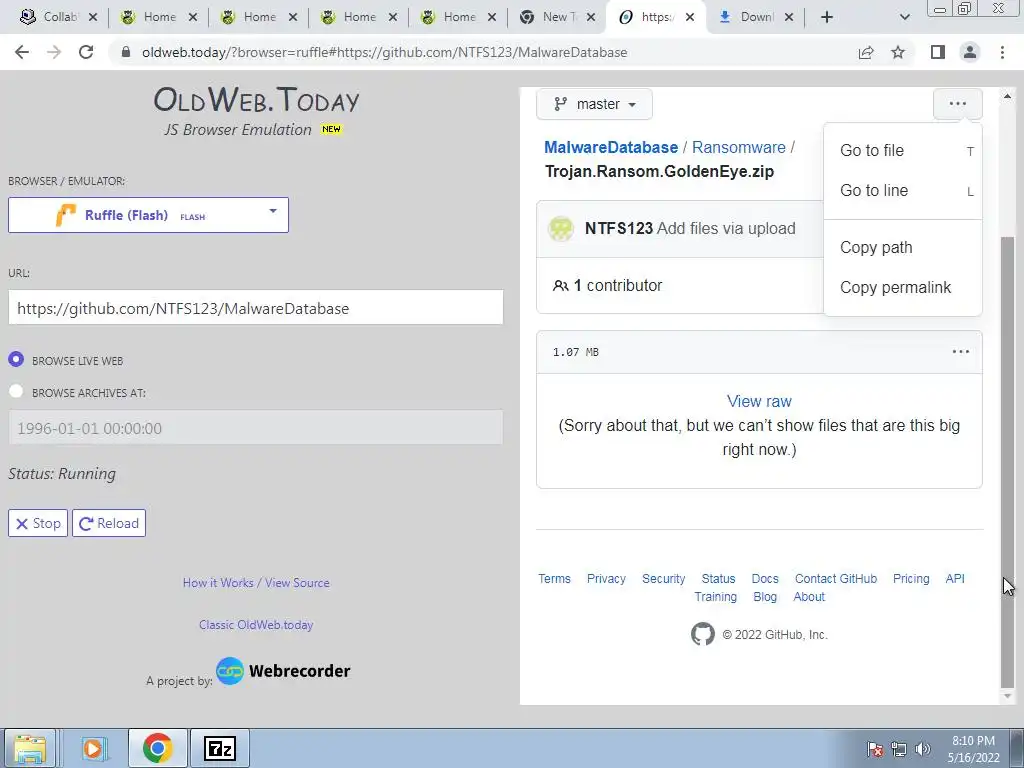Open API footer link
1024x768 pixels.
pyautogui.click(x=955, y=579)
